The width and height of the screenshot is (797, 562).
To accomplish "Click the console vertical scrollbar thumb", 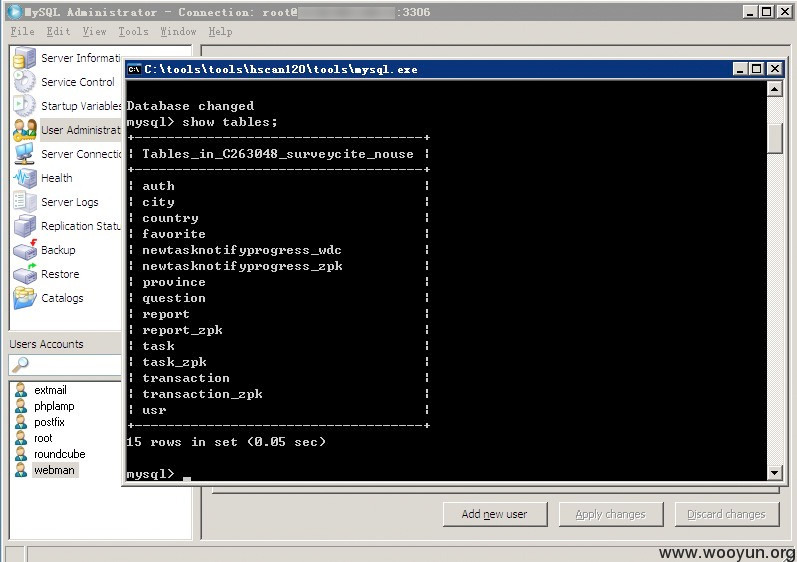I will [x=774, y=138].
